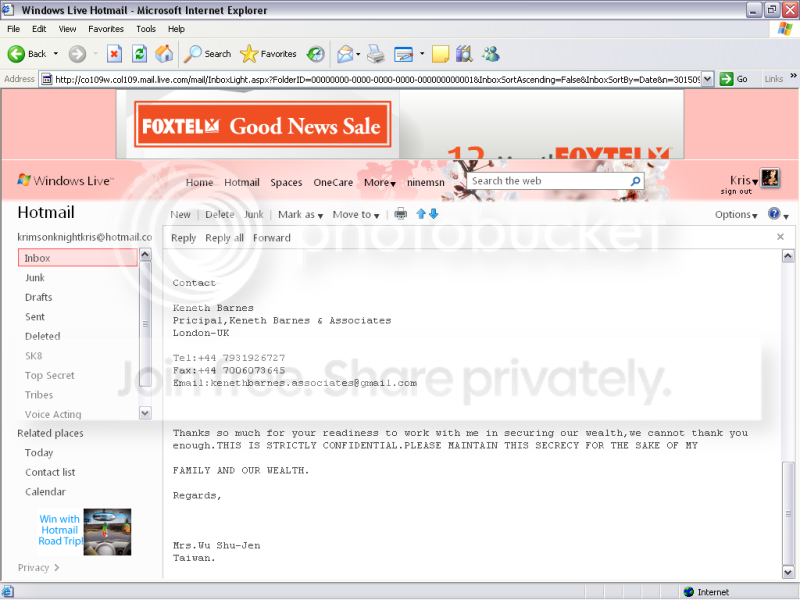Mark the message as Junk
The width and height of the screenshot is (800, 600).
tap(254, 215)
